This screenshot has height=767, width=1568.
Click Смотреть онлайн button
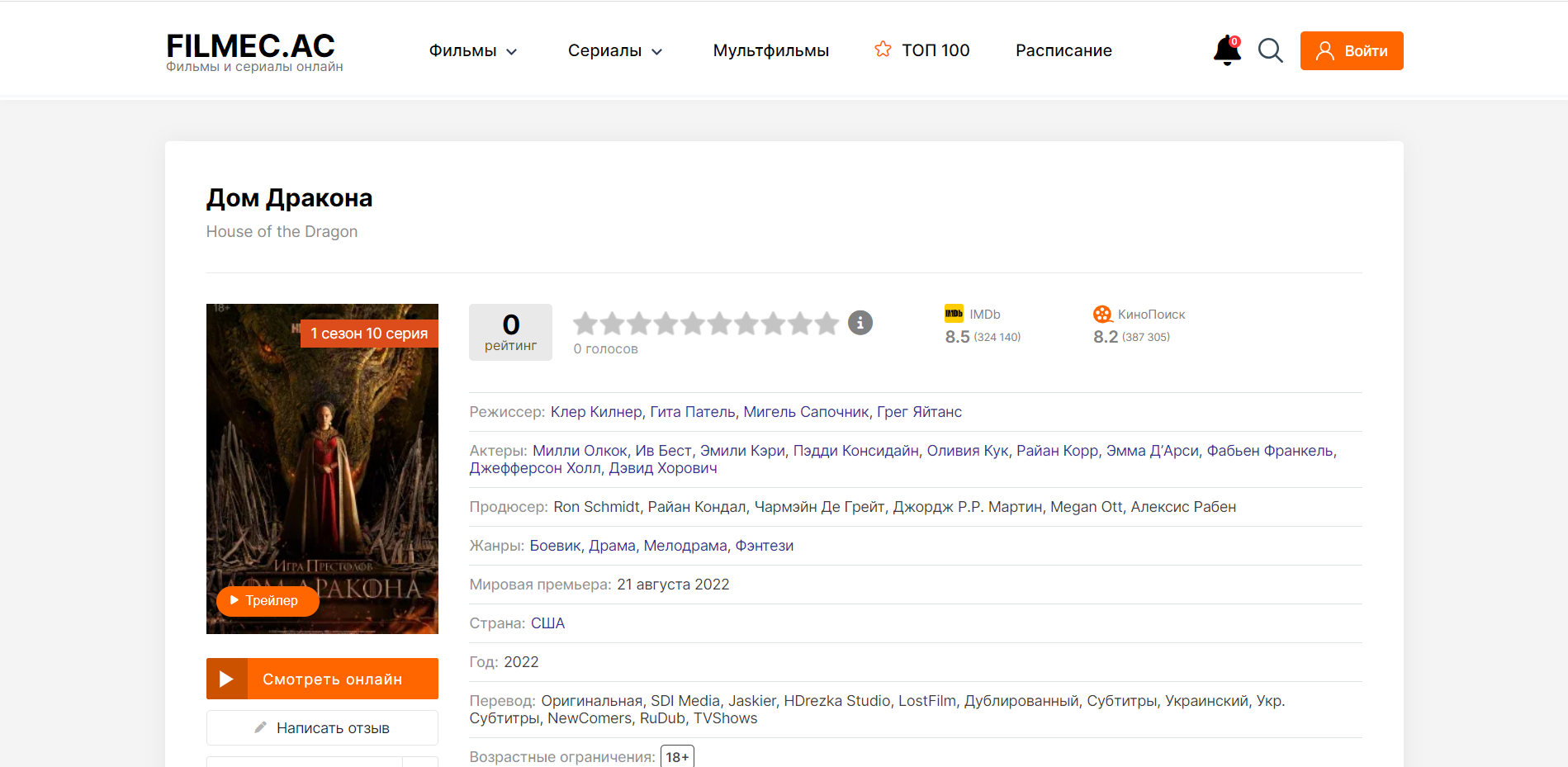pos(322,679)
